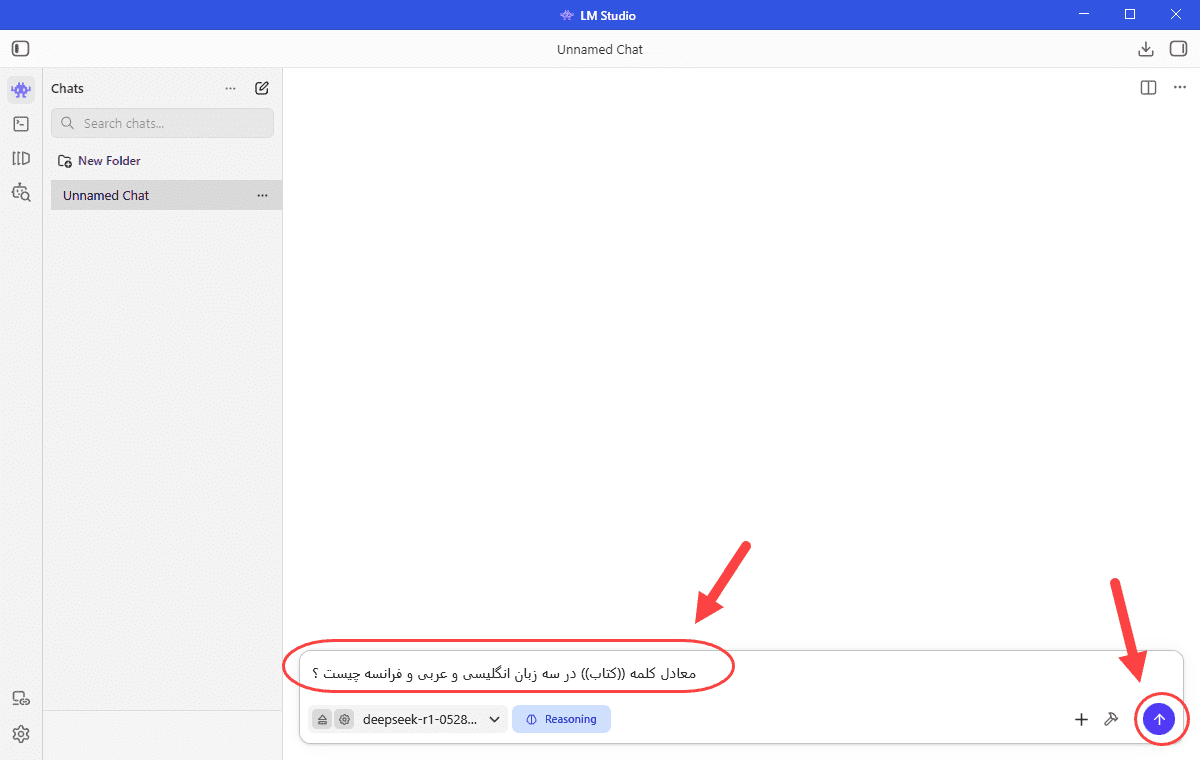Open My Models library icon
Image resolution: width=1200 pixels, height=760 pixels.
coord(21,158)
